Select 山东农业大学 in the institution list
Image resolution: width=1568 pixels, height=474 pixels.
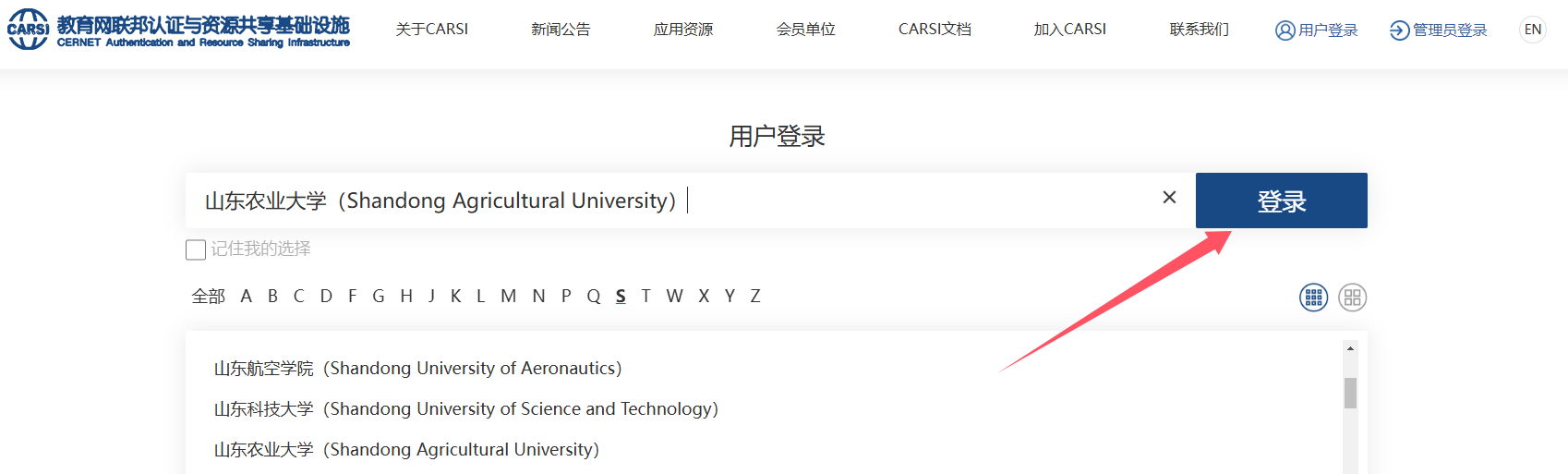(x=407, y=450)
